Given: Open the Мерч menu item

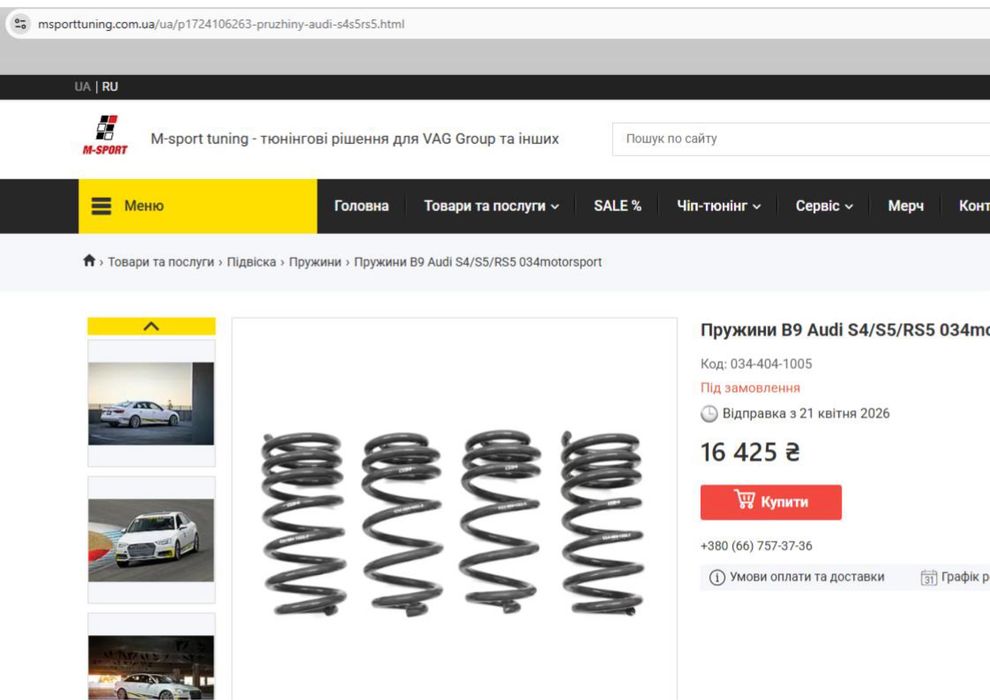Looking at the screenshot, I should point(905,206).
